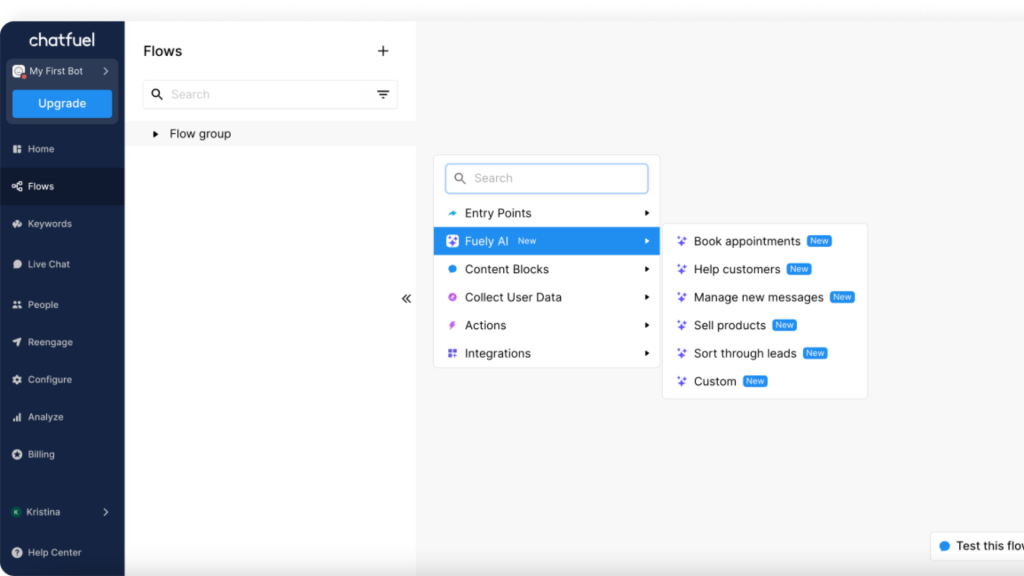Open Live Chat section
The width and height of the screenshot is (1024, 576).
(62, 264)
